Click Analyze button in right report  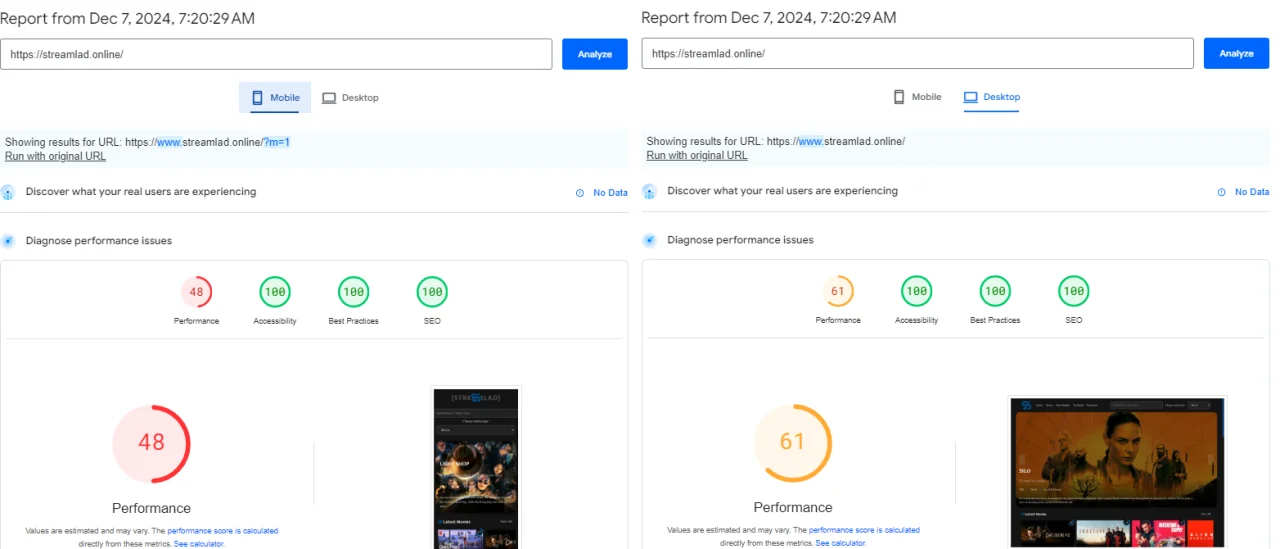click(x=1236, y=54)
